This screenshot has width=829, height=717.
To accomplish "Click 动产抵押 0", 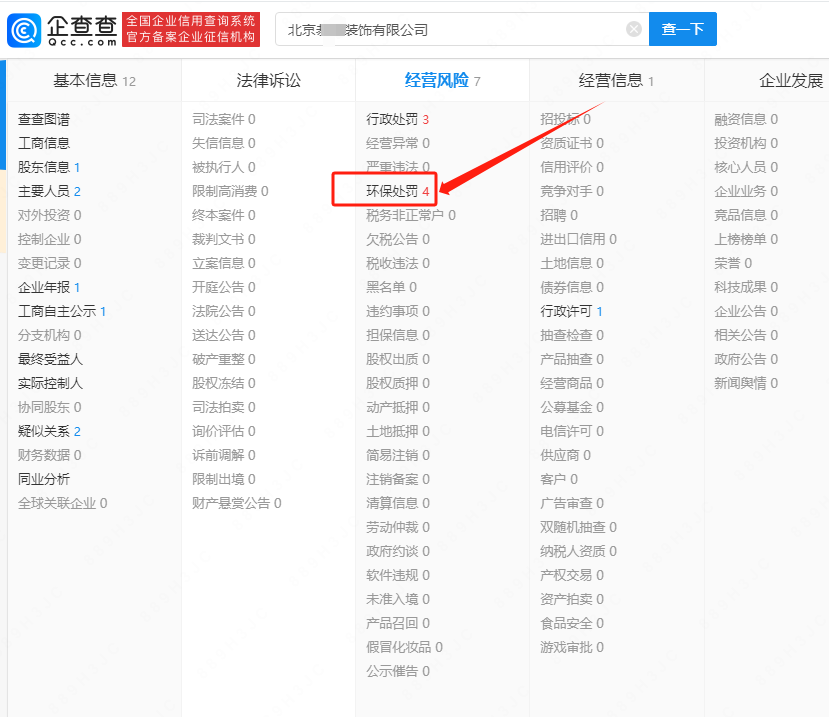I will coord(398,408).
